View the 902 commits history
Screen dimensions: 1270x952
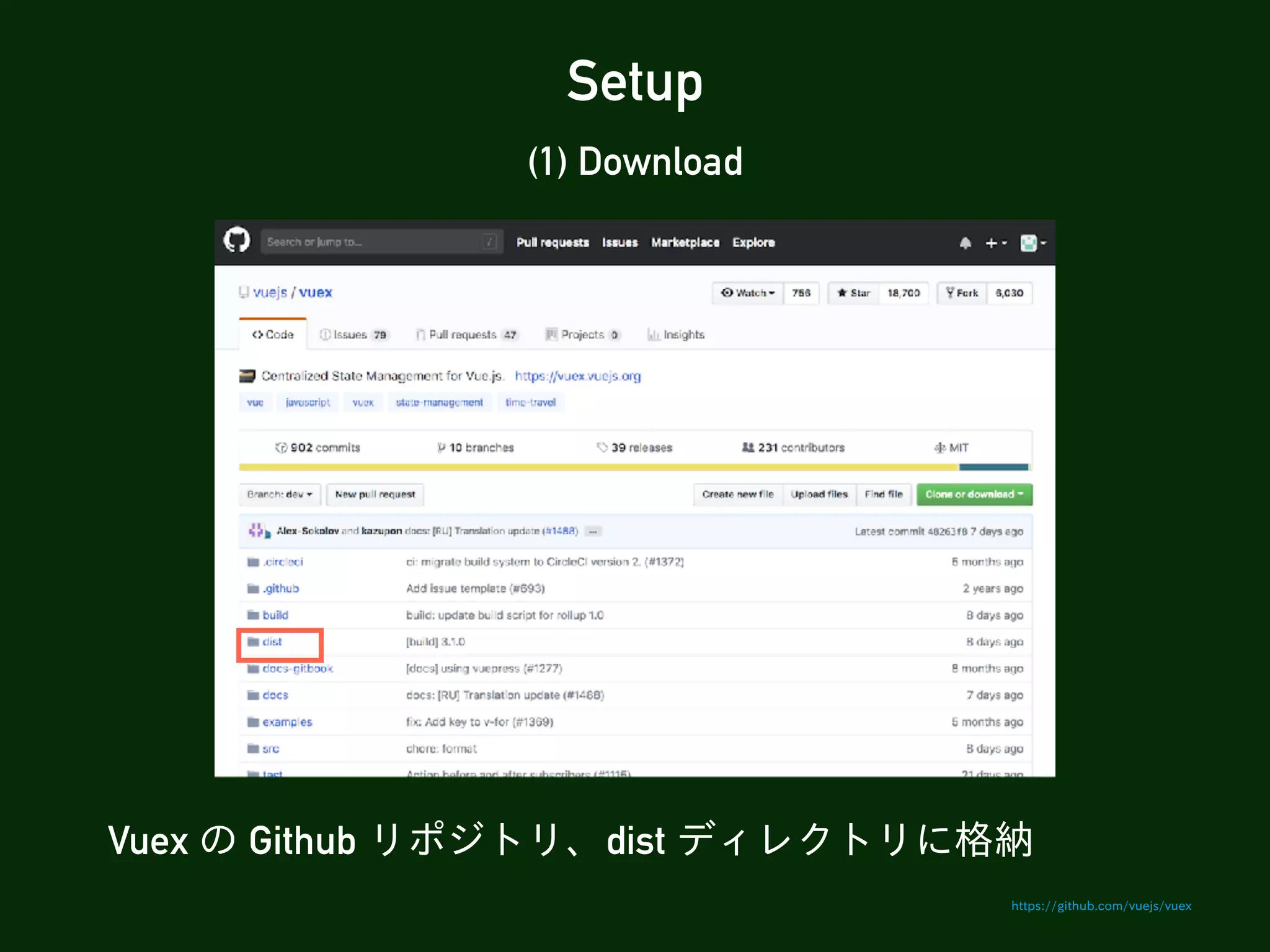point(317,447)
